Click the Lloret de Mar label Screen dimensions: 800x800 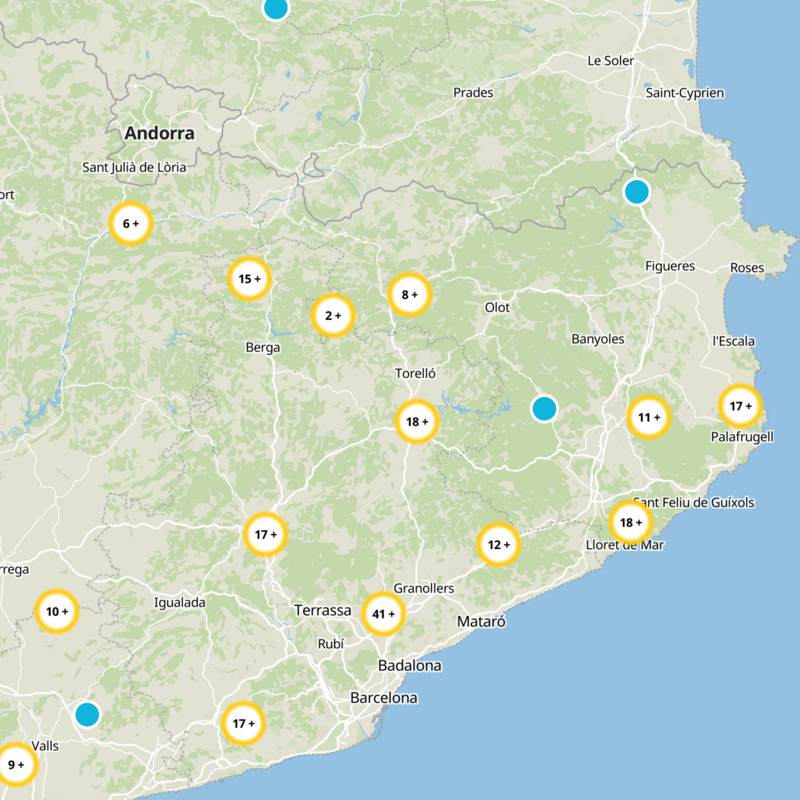(x=625, y=545)
